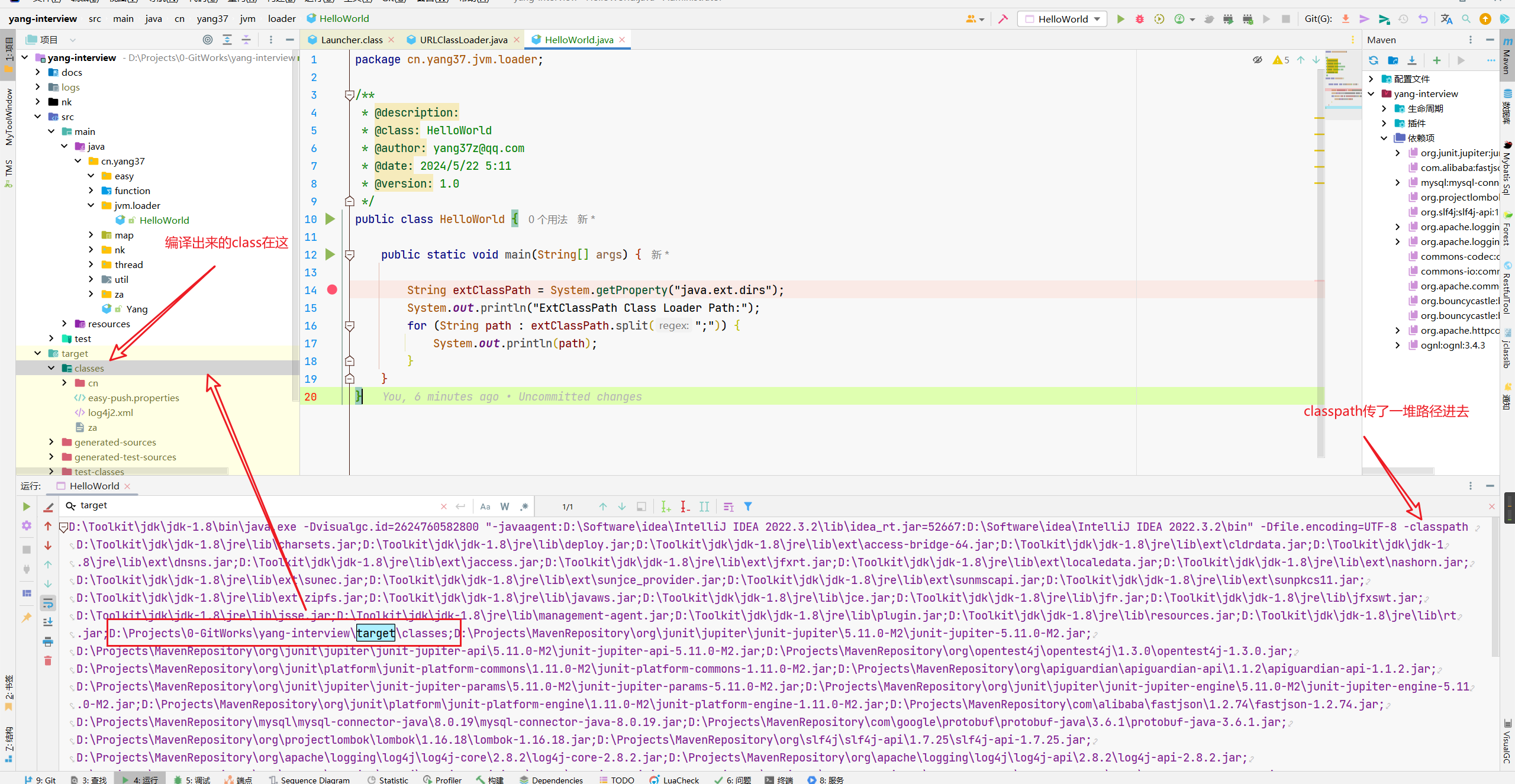
Task: Click the clear-all trash icon in Run panel
Action: coord(48,661)
